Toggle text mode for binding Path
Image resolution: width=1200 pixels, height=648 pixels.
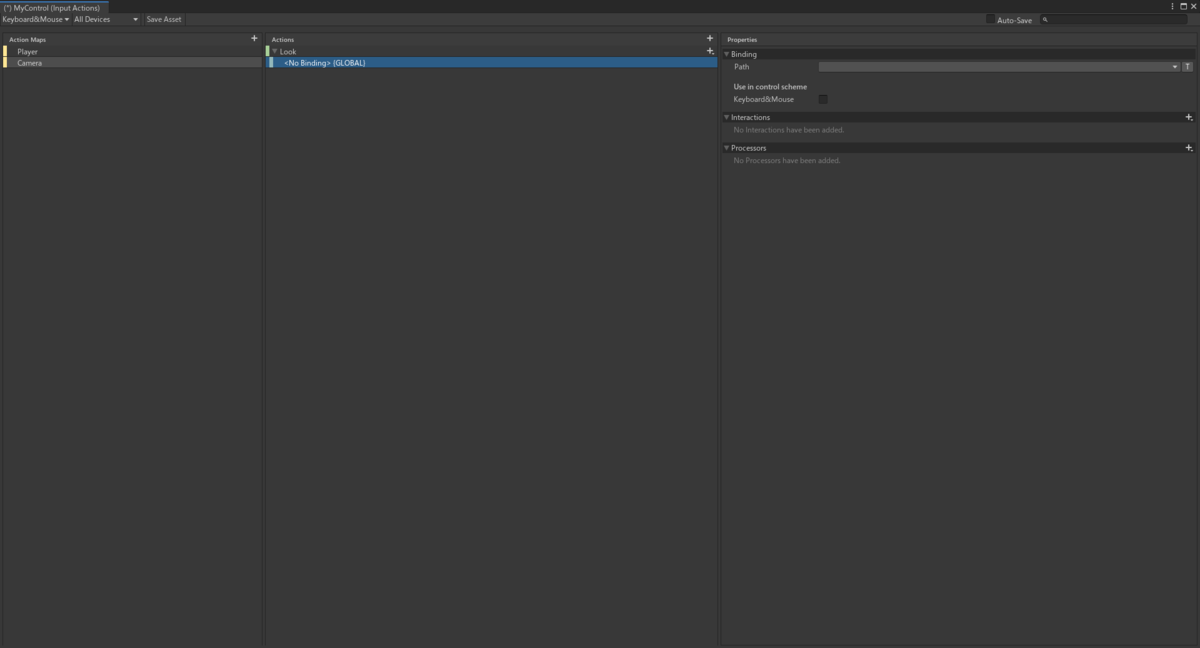pos(1187,67)
